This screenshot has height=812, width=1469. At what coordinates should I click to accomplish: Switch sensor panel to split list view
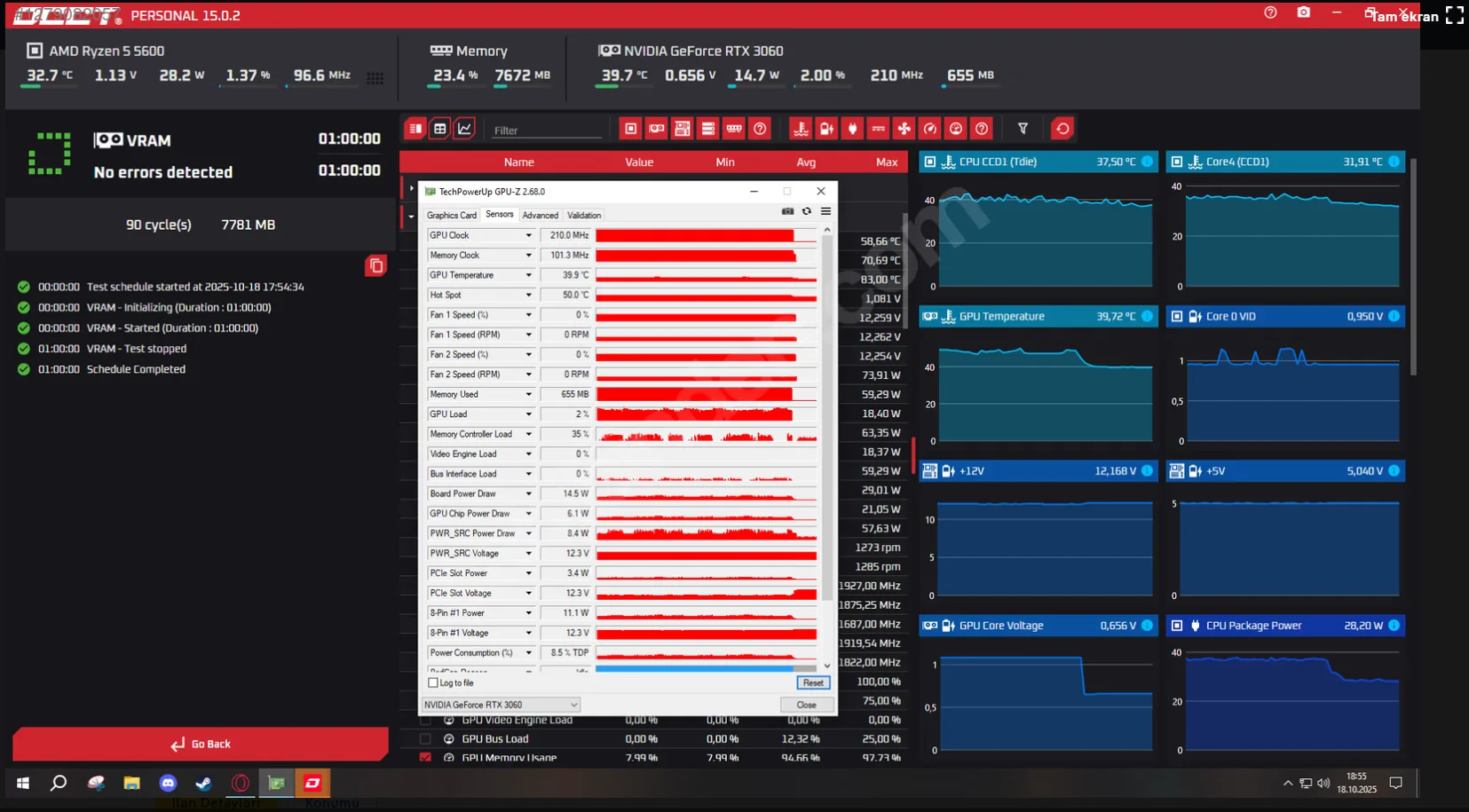point(415,129)
